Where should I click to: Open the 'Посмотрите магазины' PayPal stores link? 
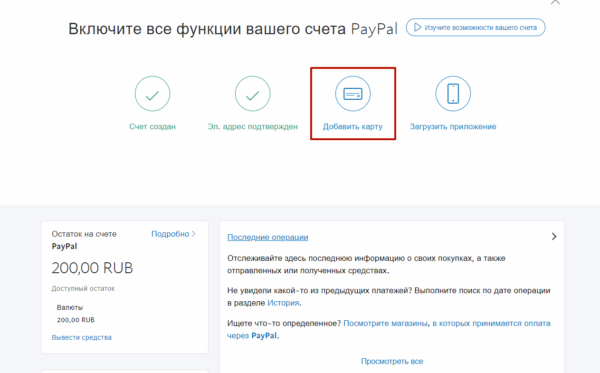(x=389, y=329)
